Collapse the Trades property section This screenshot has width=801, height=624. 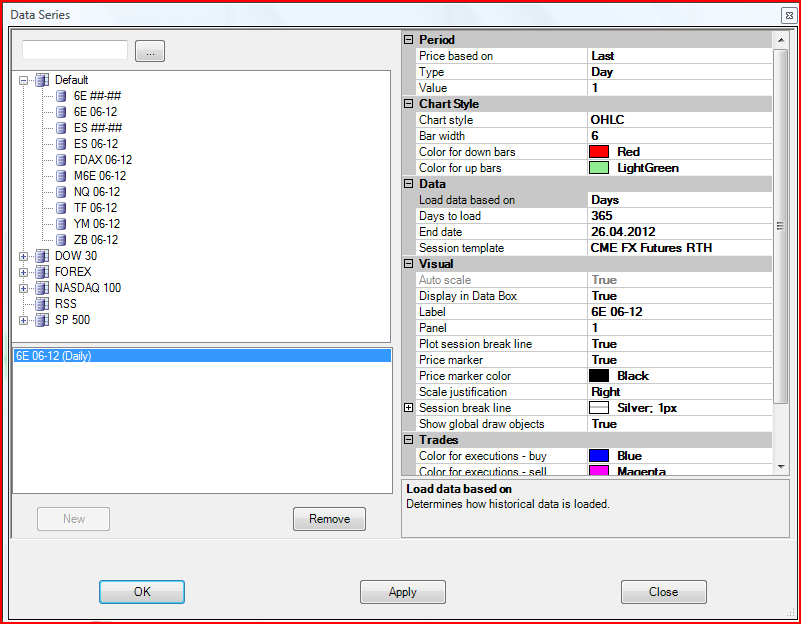(409, 440)
